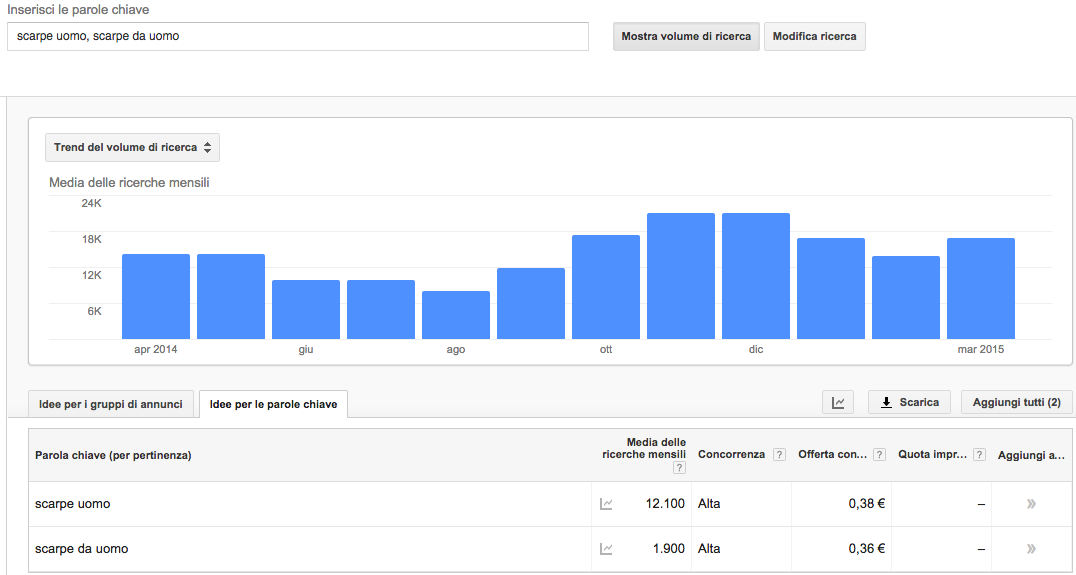The width and height of the screenshot is (1076, 575).
Task: Add scarpe da uomo with double-arrow icon
Action: (1031, 549)
